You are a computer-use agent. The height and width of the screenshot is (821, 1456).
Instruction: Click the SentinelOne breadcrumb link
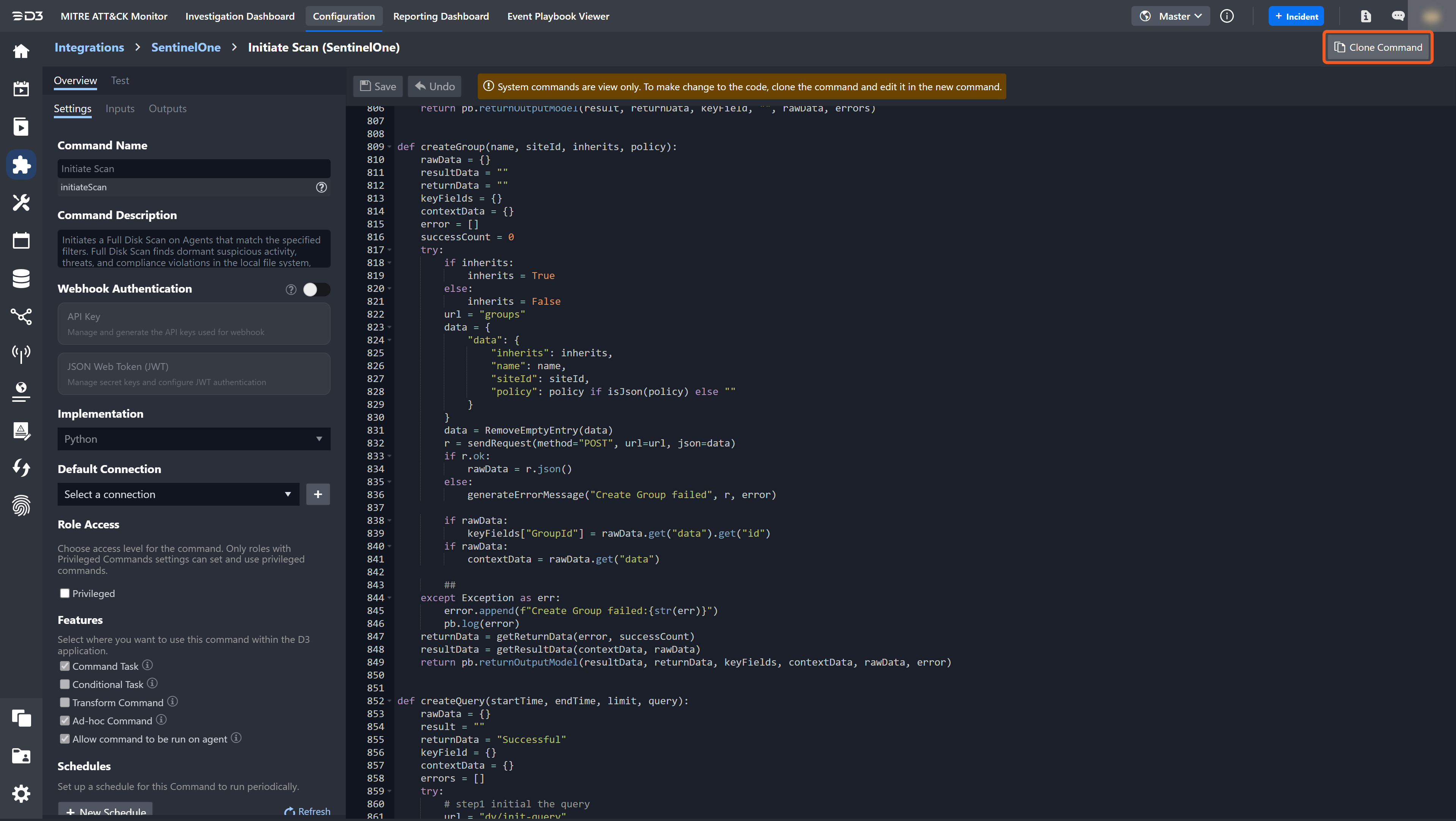click(185, 47)
